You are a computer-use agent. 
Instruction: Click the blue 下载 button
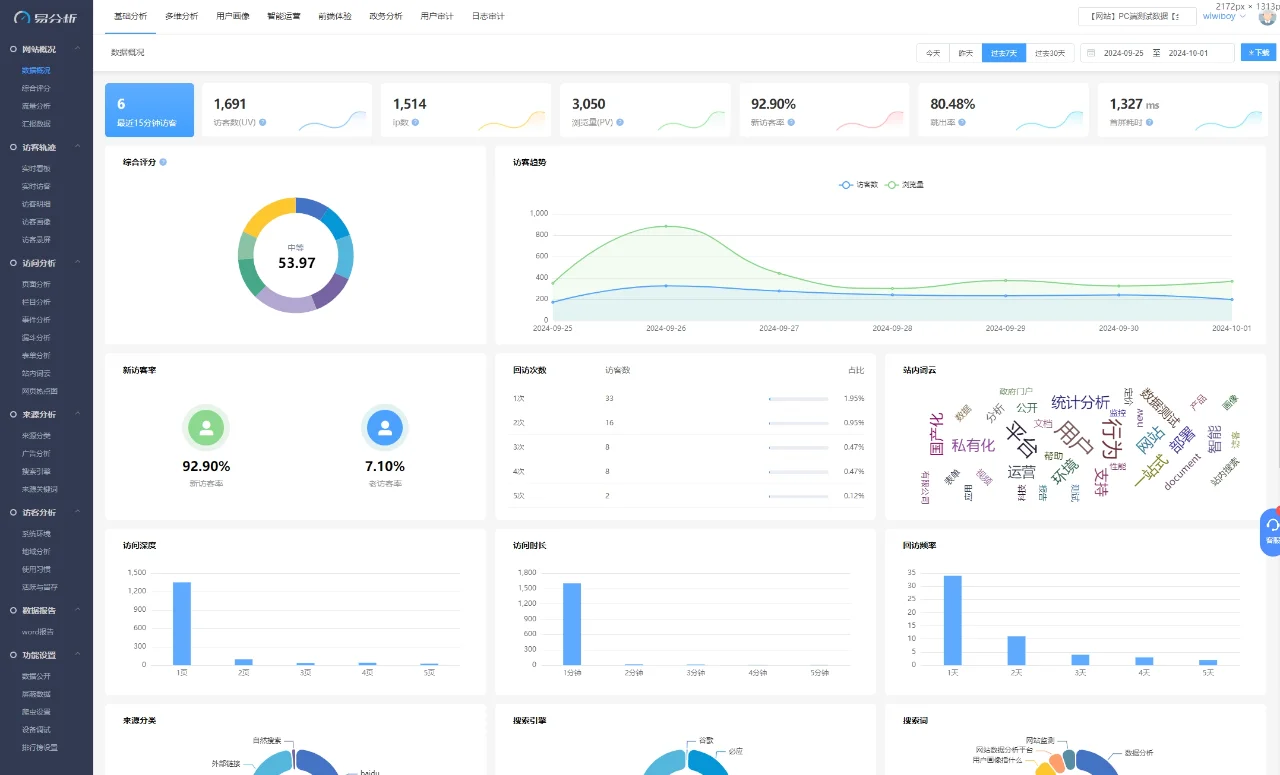1258,53
